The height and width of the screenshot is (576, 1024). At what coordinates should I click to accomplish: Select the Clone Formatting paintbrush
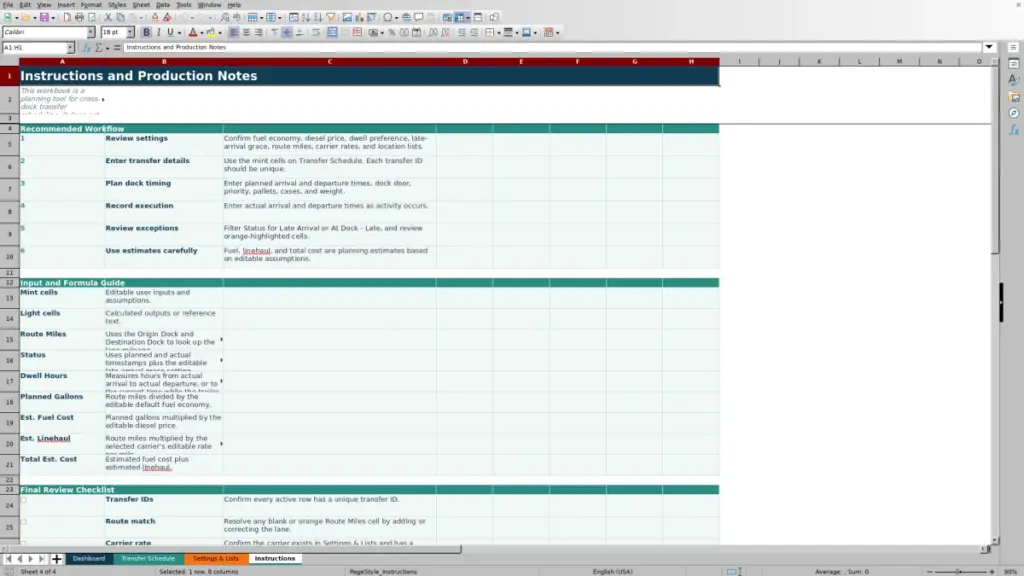(155, 18)
